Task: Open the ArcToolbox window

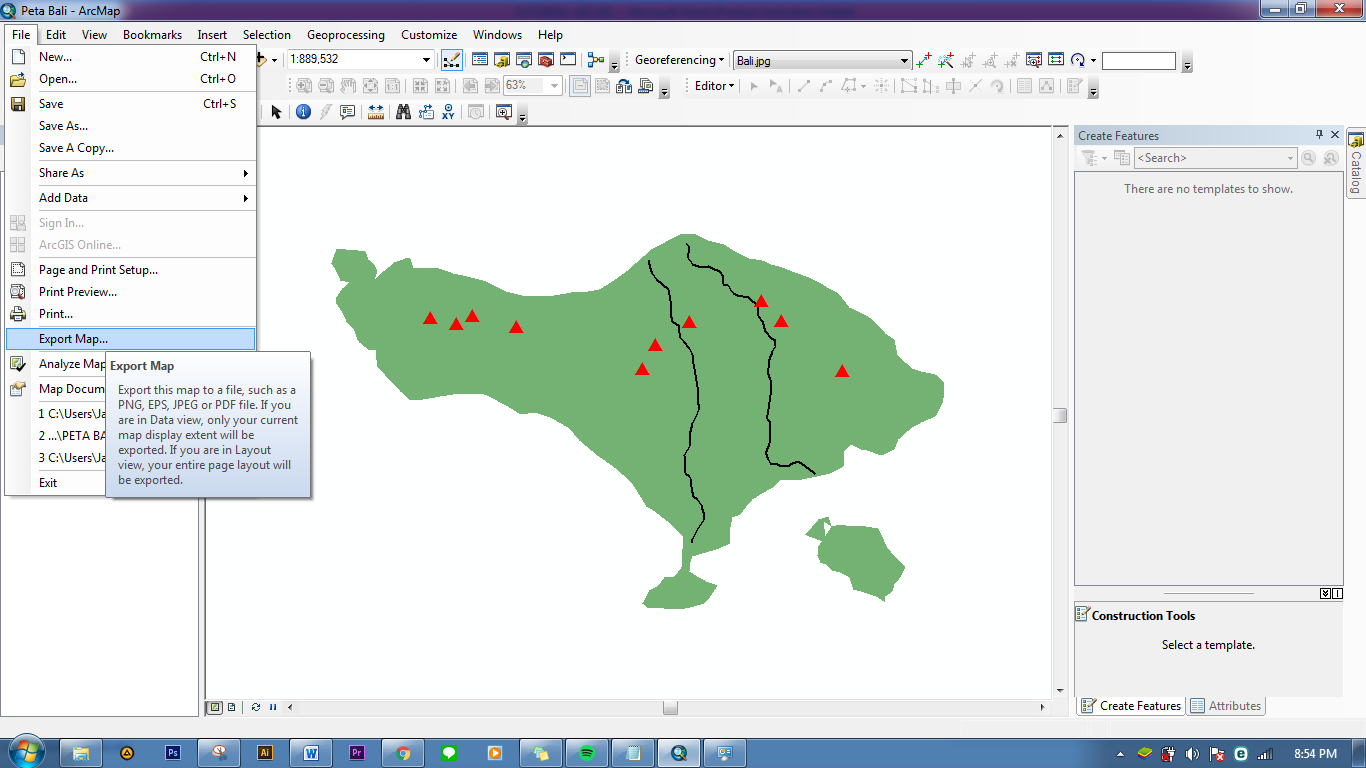Action: (x=545, y=59)
